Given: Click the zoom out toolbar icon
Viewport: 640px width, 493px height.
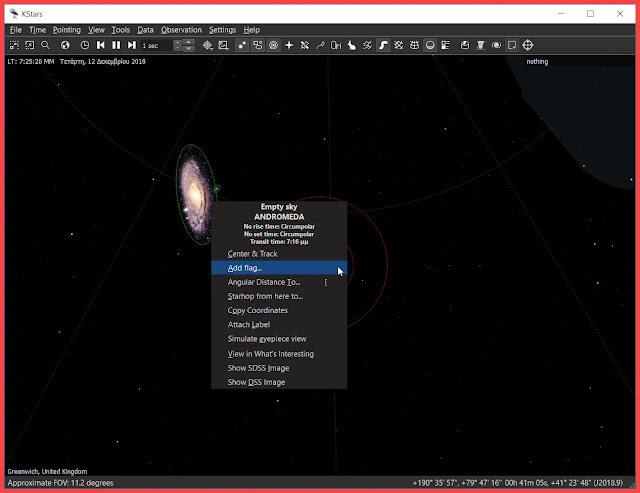Looking at the screenshot, I should click(x=30, y=45).
